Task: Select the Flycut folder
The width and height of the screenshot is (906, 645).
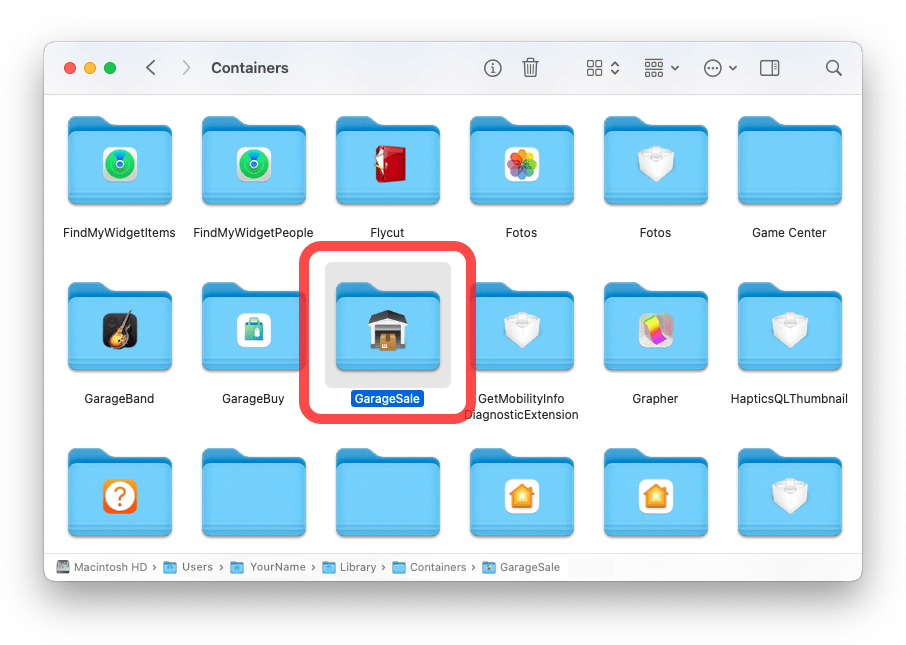Action: (x=388, y=161)
